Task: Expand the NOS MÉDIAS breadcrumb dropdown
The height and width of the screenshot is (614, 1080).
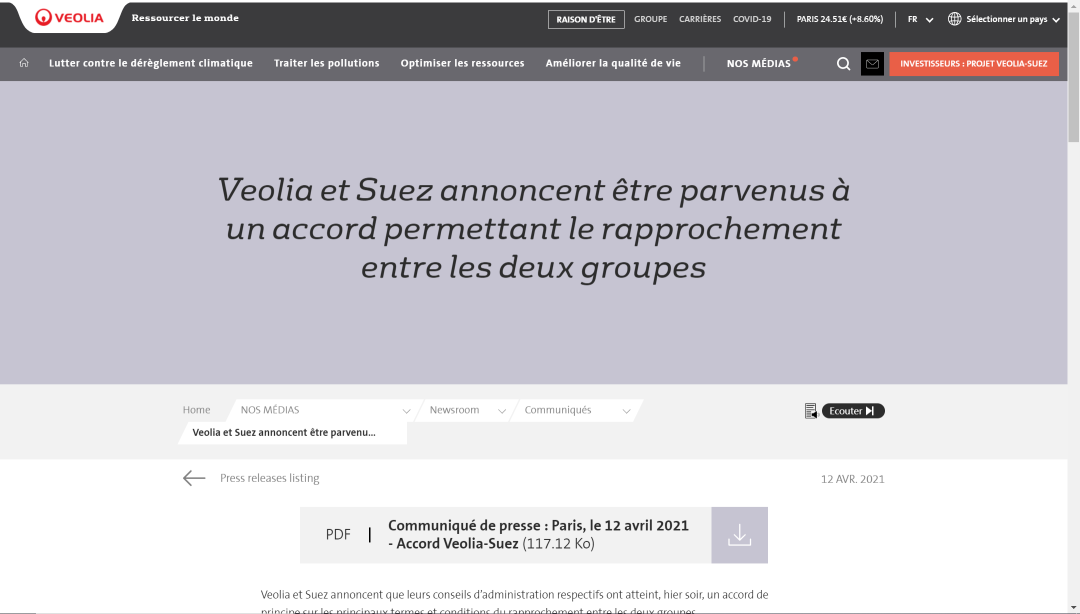Action: [x=406, y=411]
